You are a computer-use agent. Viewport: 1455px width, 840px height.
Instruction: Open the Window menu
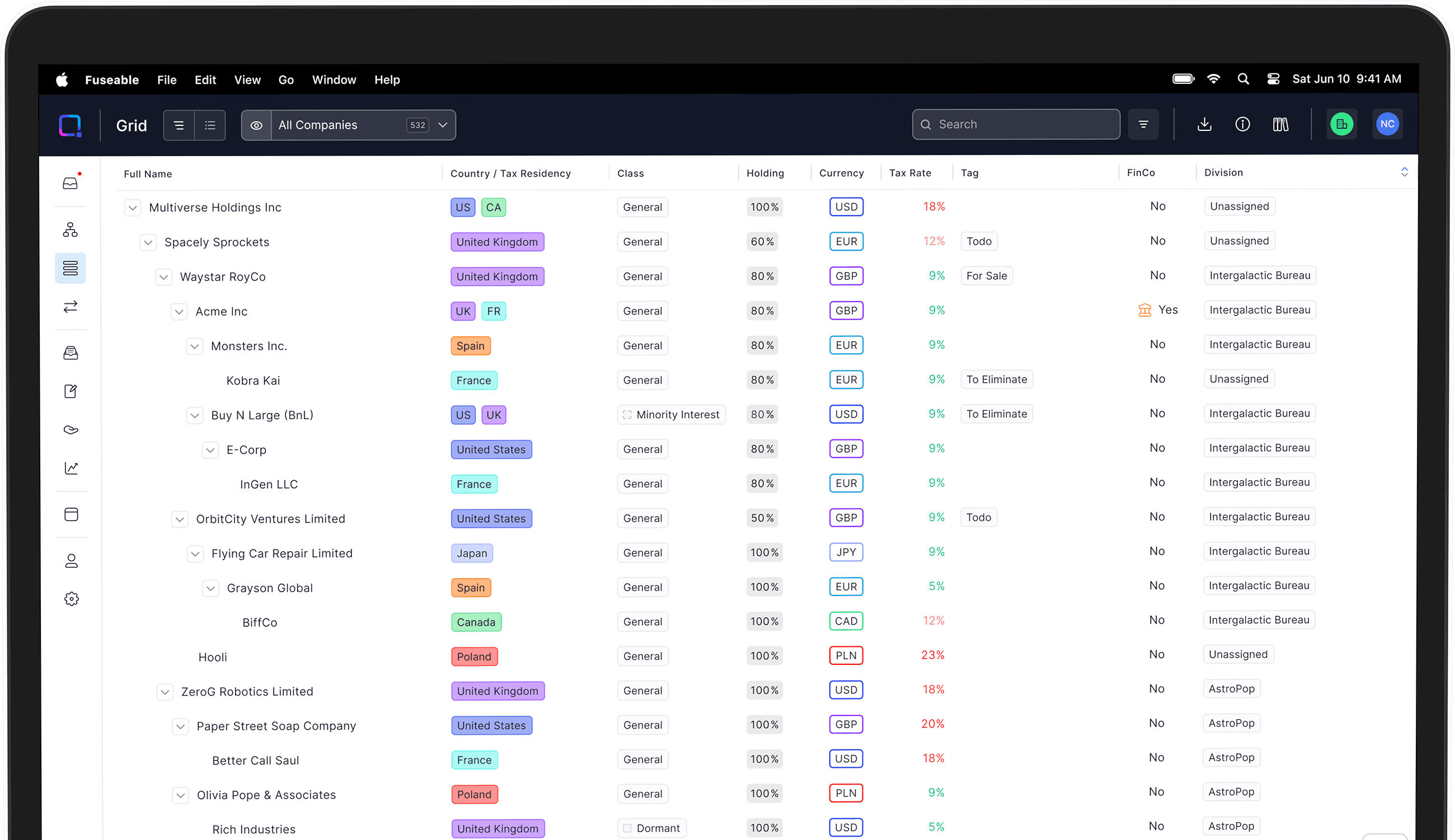[x=334, y=79]
